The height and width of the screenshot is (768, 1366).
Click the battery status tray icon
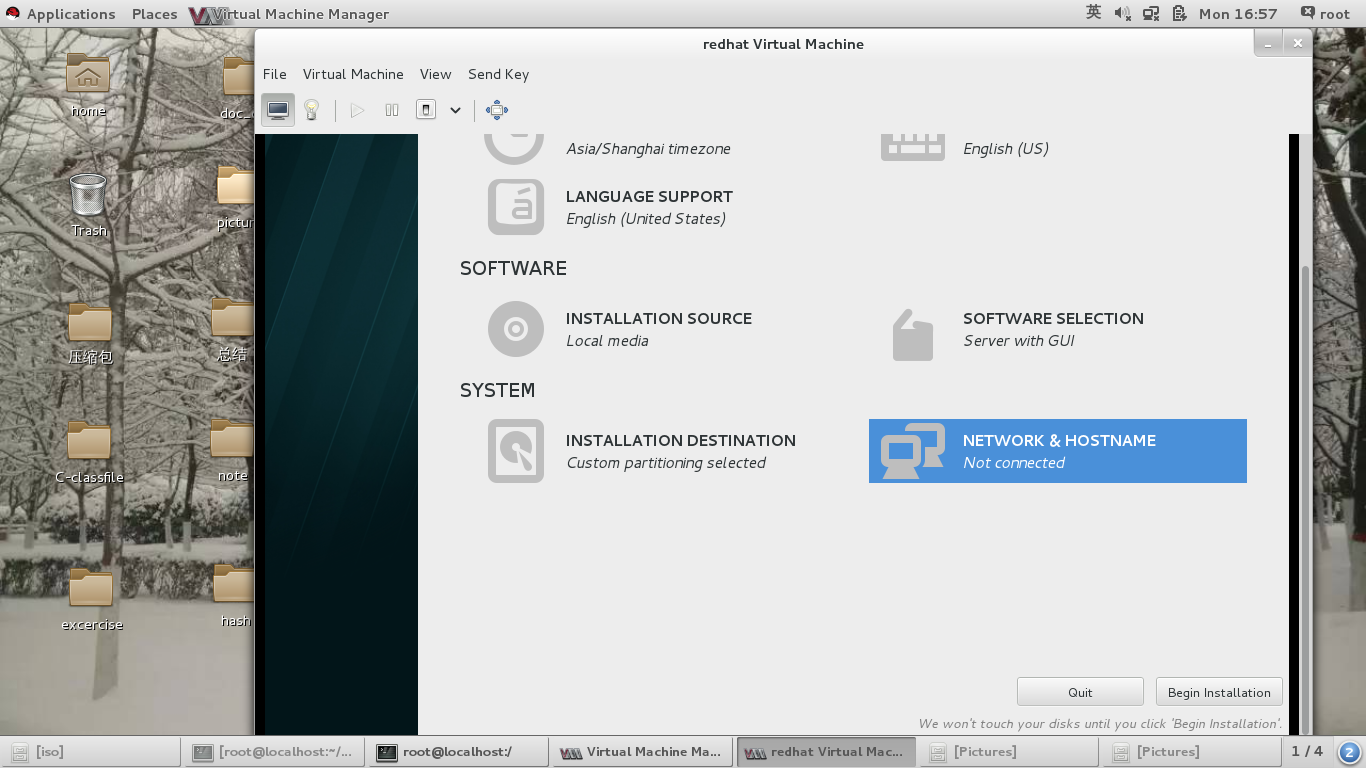point(1180,14)
